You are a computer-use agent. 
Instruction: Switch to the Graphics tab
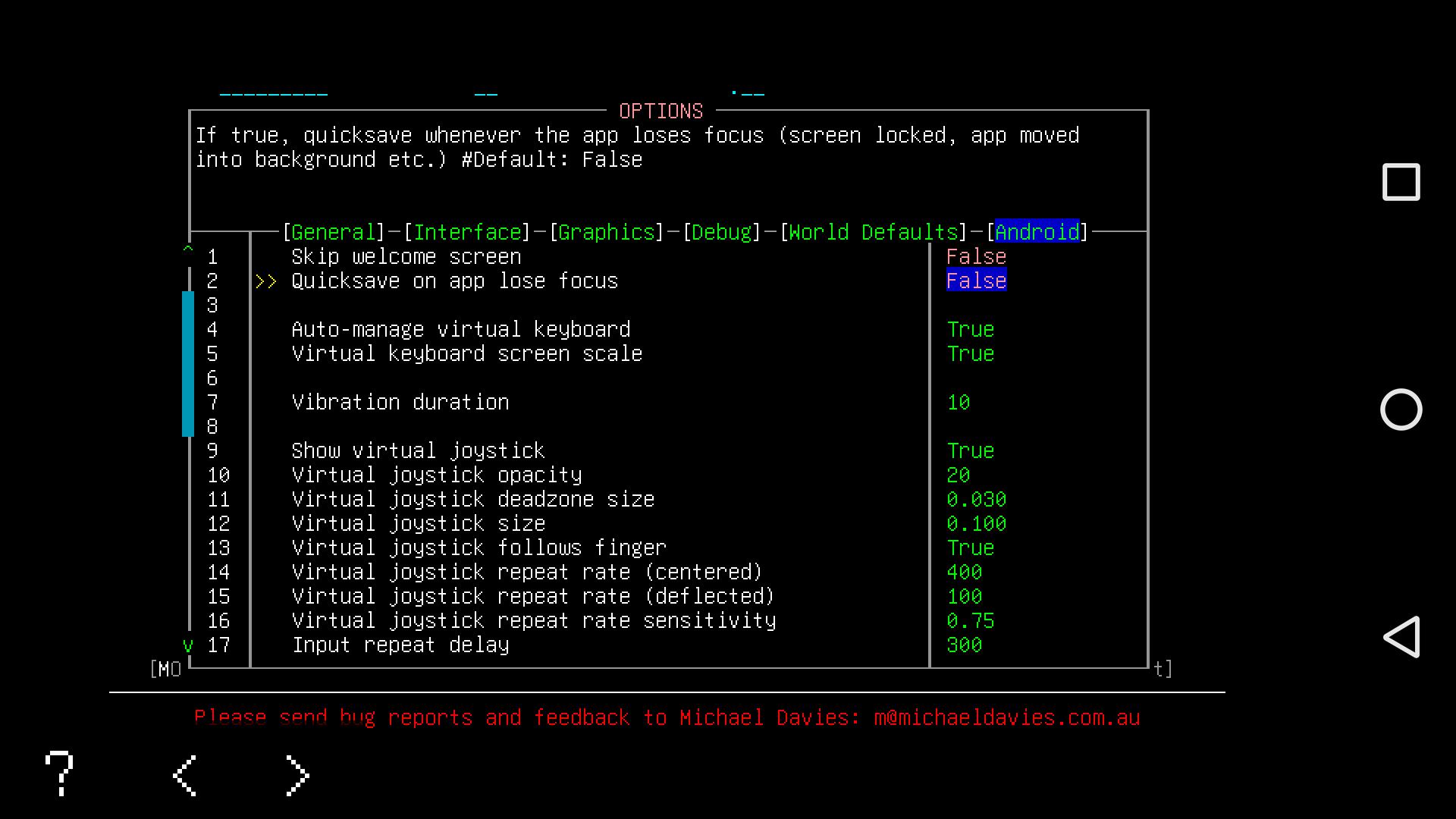(x=606, y=232)
